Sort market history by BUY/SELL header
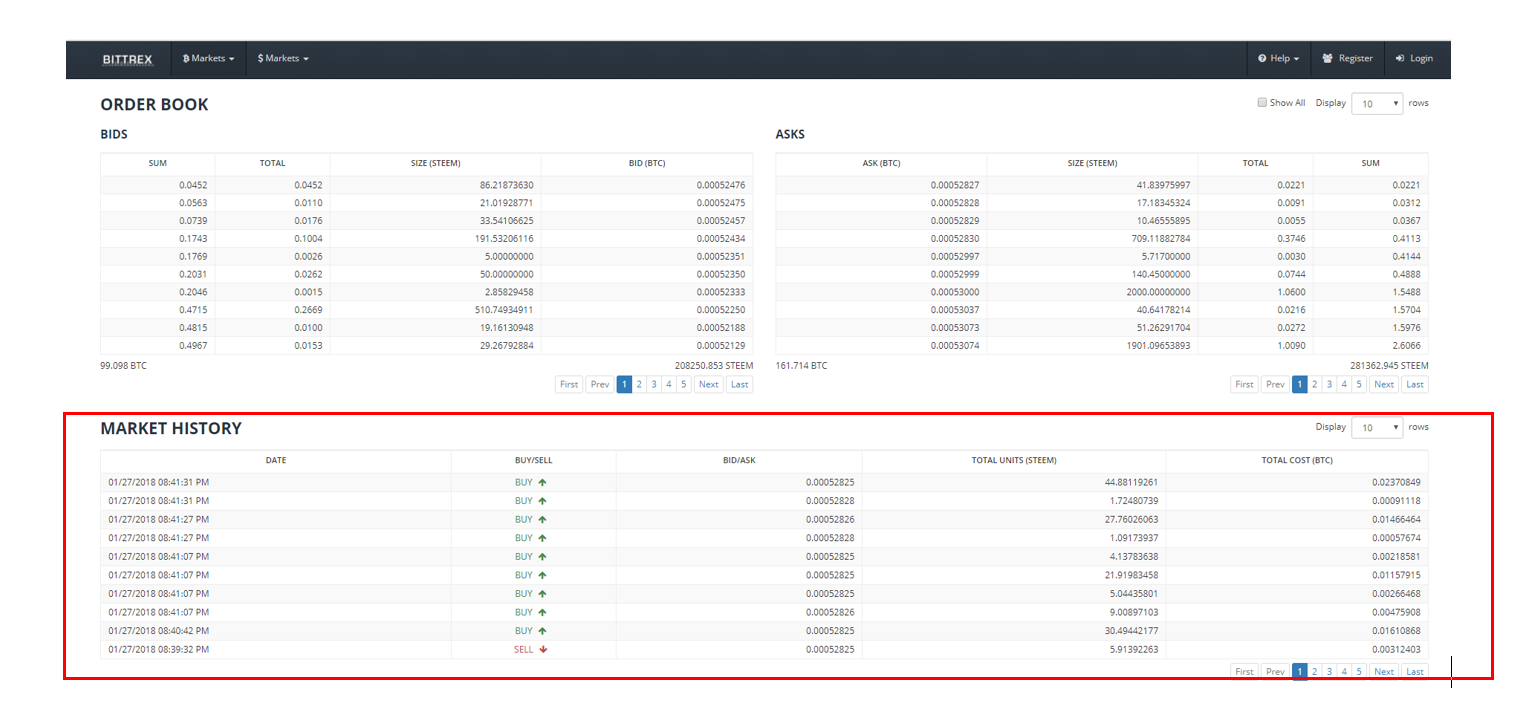Viewport: 1529px width, 706px height. point(534,460)
